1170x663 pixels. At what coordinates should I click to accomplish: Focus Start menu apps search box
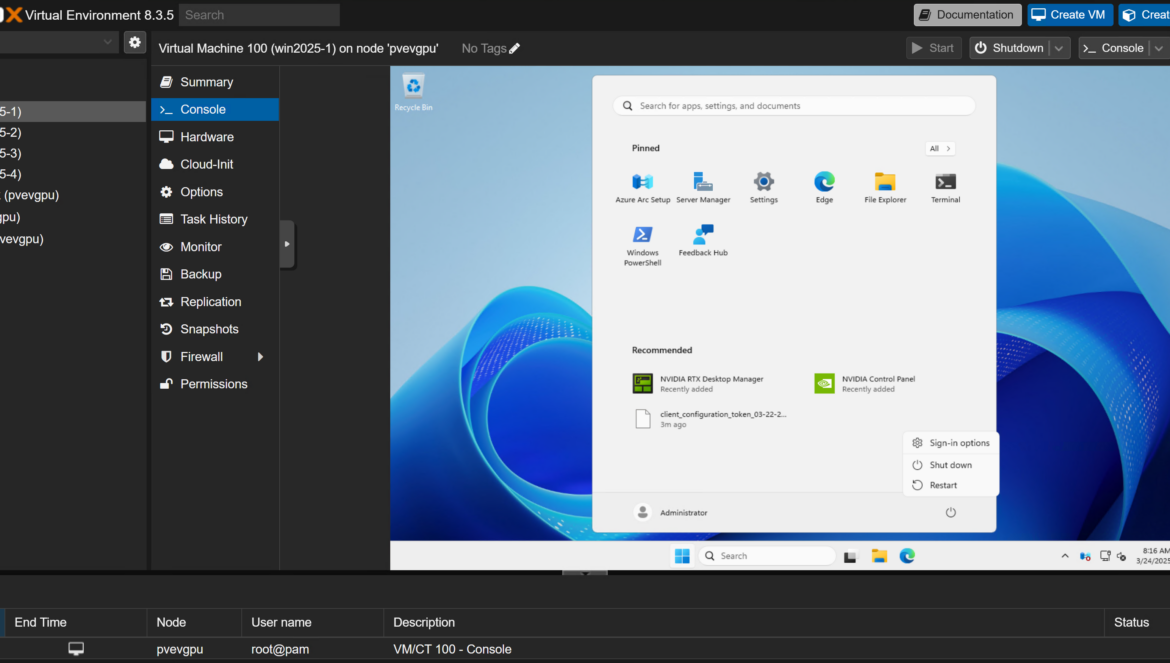(x=794, y=106)
